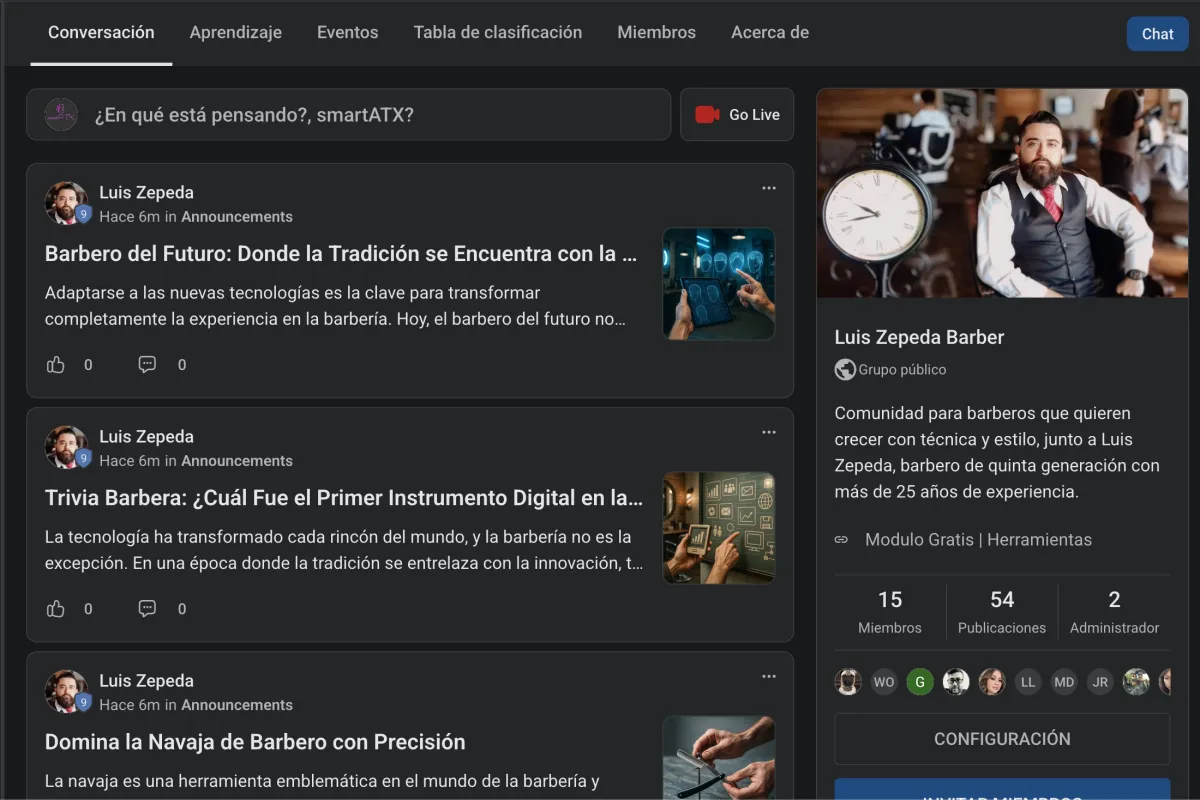Open author name Luis Zepeda on Barbero del Futuro post
Screen dimensions: 1200x800
[146, 193]
